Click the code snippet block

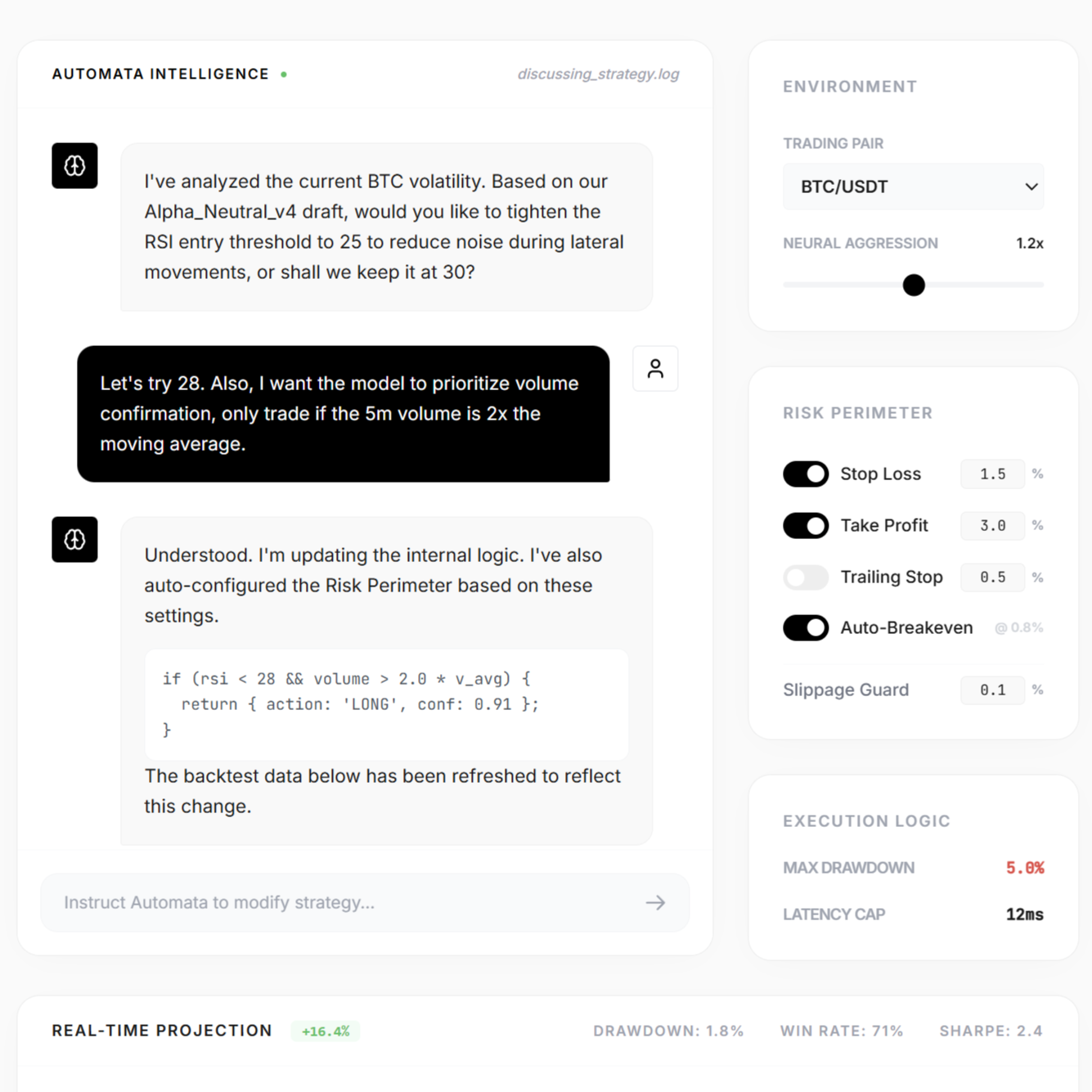coord(386,704)
